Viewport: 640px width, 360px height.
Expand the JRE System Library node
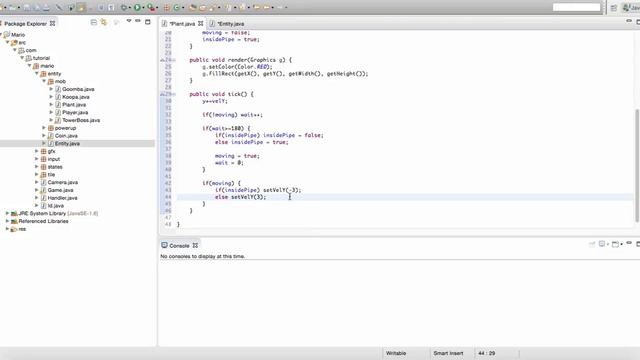(7, 213)
